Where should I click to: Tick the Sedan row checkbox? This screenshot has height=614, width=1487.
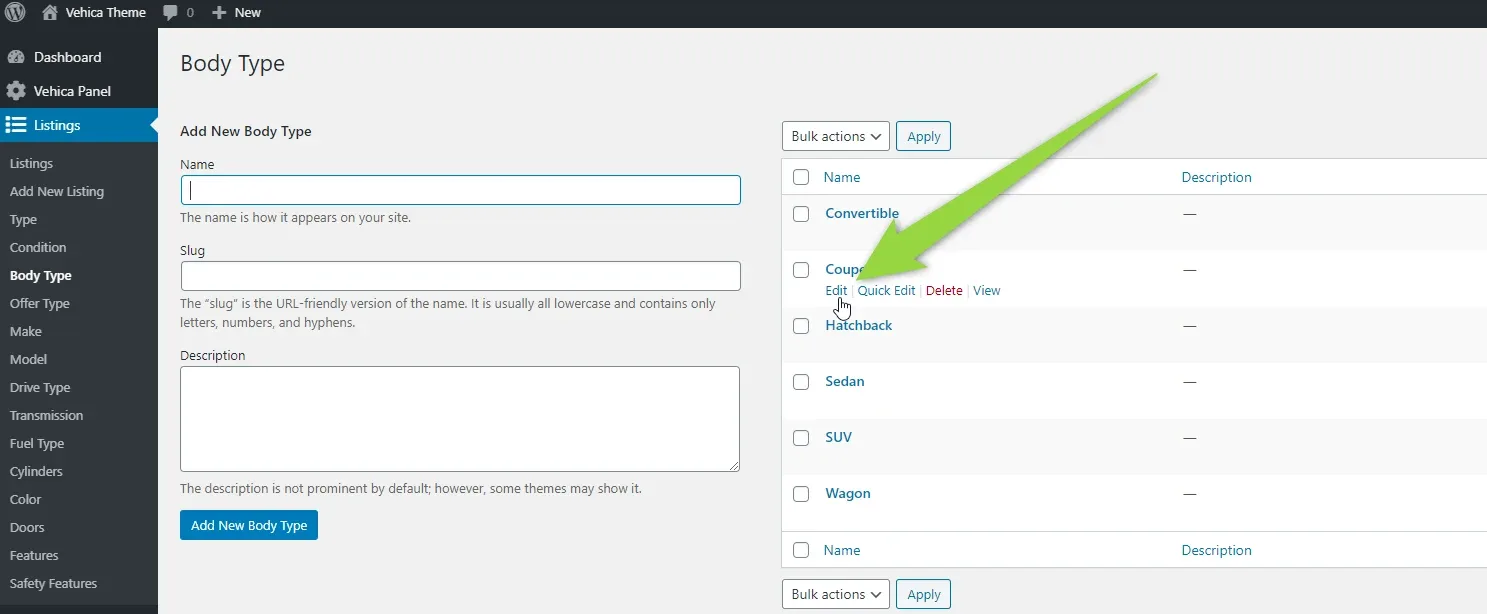[801, 381]
